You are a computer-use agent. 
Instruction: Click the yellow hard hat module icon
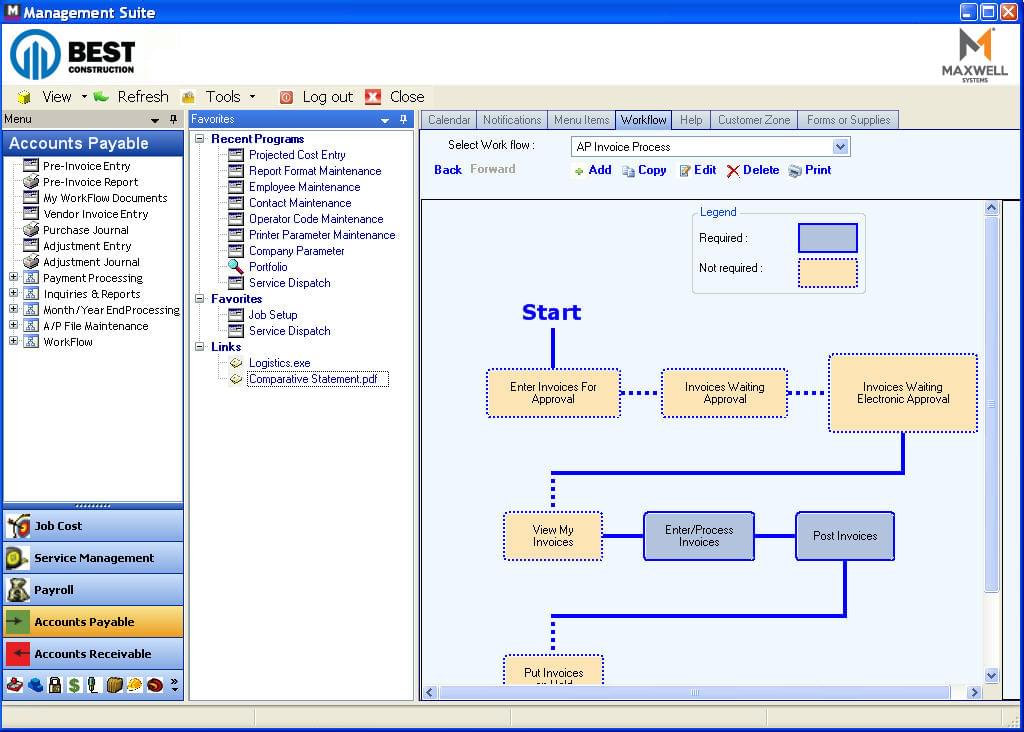pos(135,684)
